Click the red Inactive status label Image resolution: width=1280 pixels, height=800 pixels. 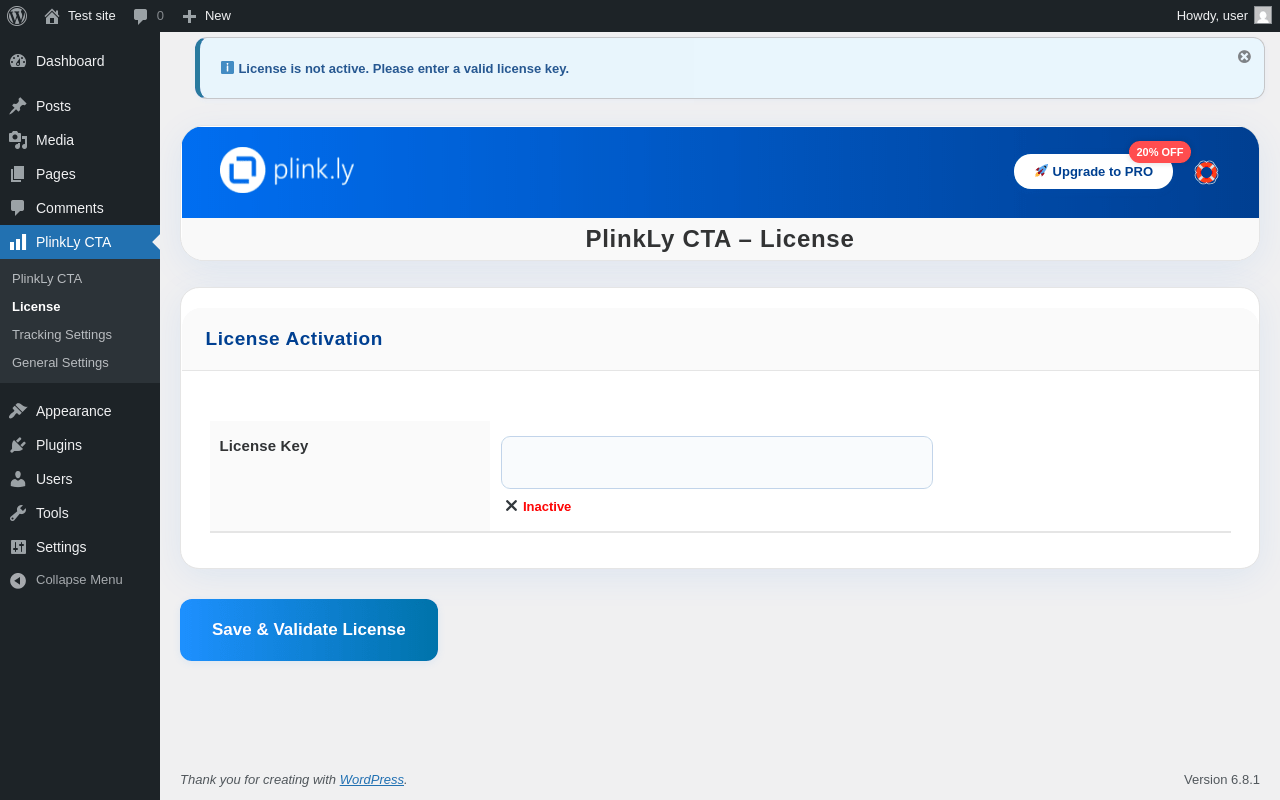(547, 507)
